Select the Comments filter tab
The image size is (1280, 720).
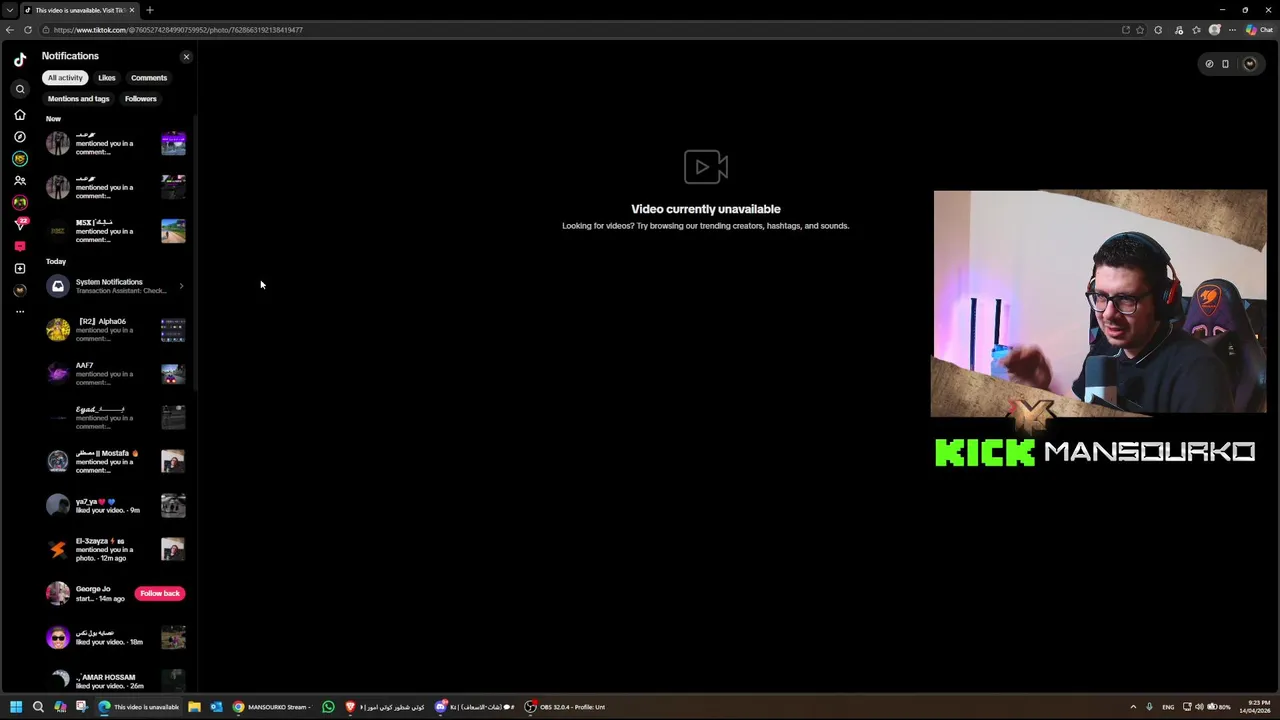coord(149,78)
